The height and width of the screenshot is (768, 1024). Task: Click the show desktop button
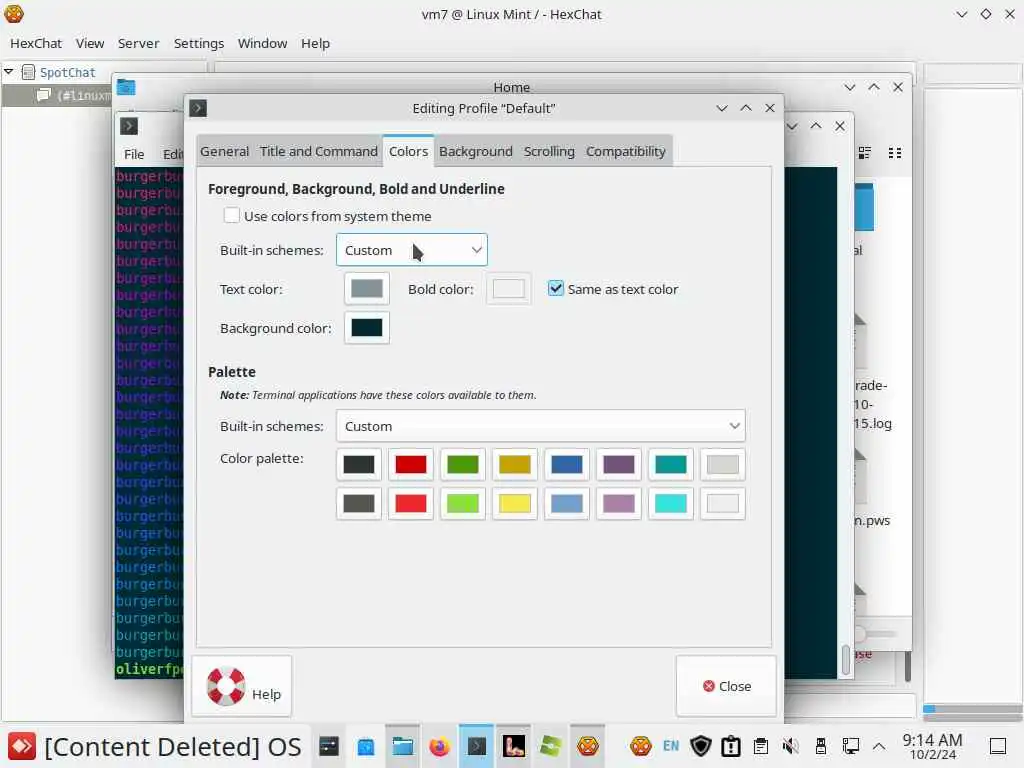[x=997, y=746]
